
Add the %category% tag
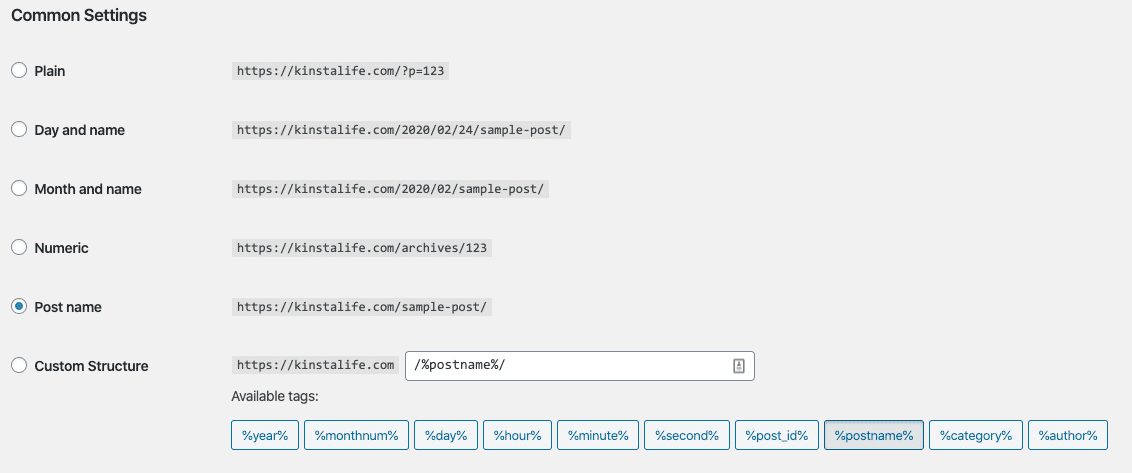coord(975,435)
